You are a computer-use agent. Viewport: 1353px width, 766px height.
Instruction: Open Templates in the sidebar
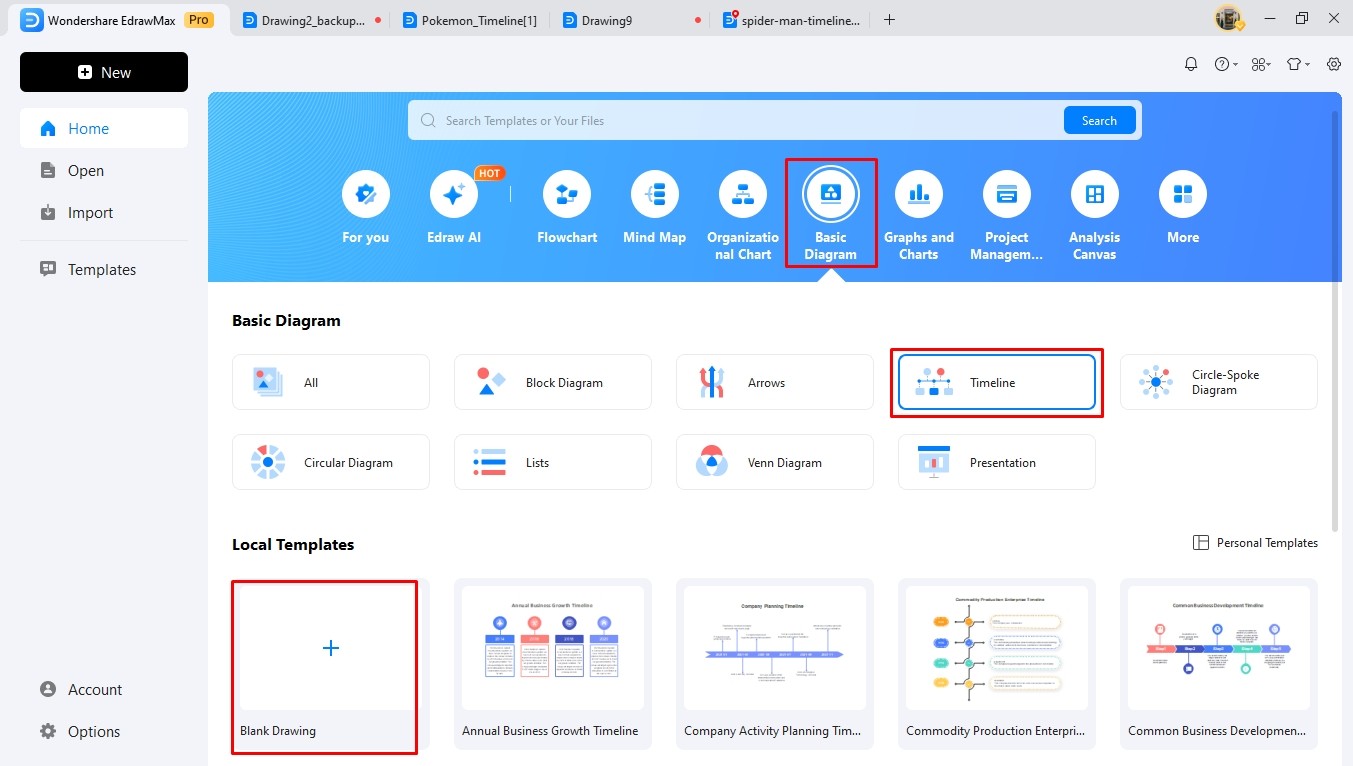pyautogui.click(x=104, y=269)
